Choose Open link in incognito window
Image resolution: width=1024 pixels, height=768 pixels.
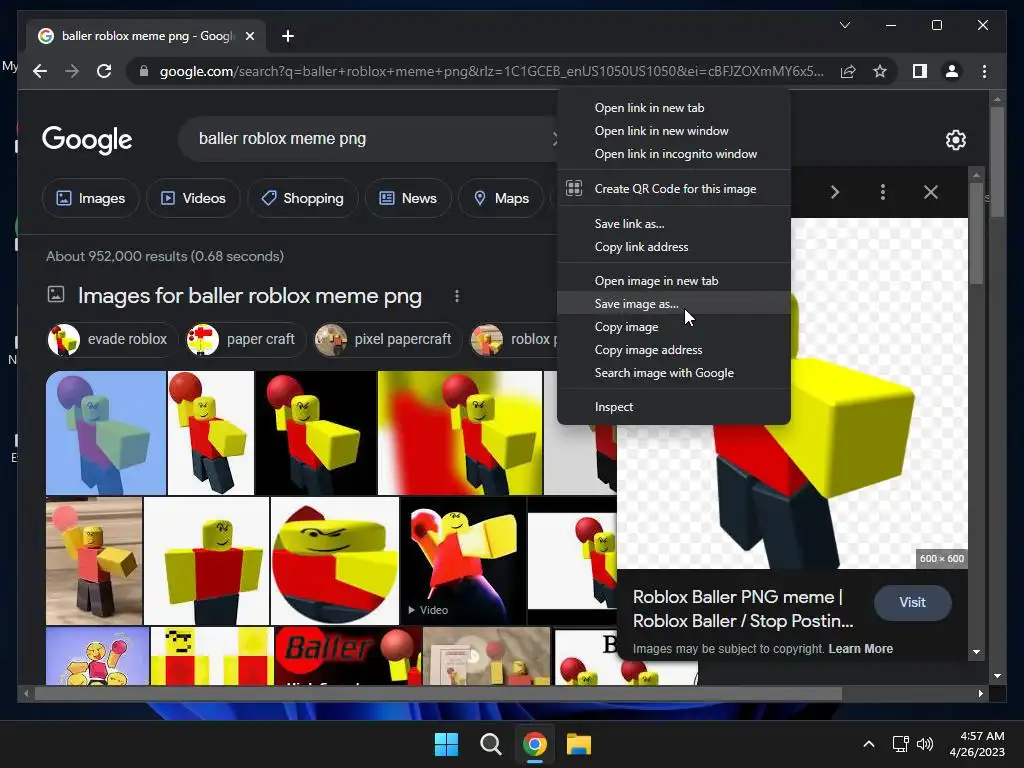674,154
